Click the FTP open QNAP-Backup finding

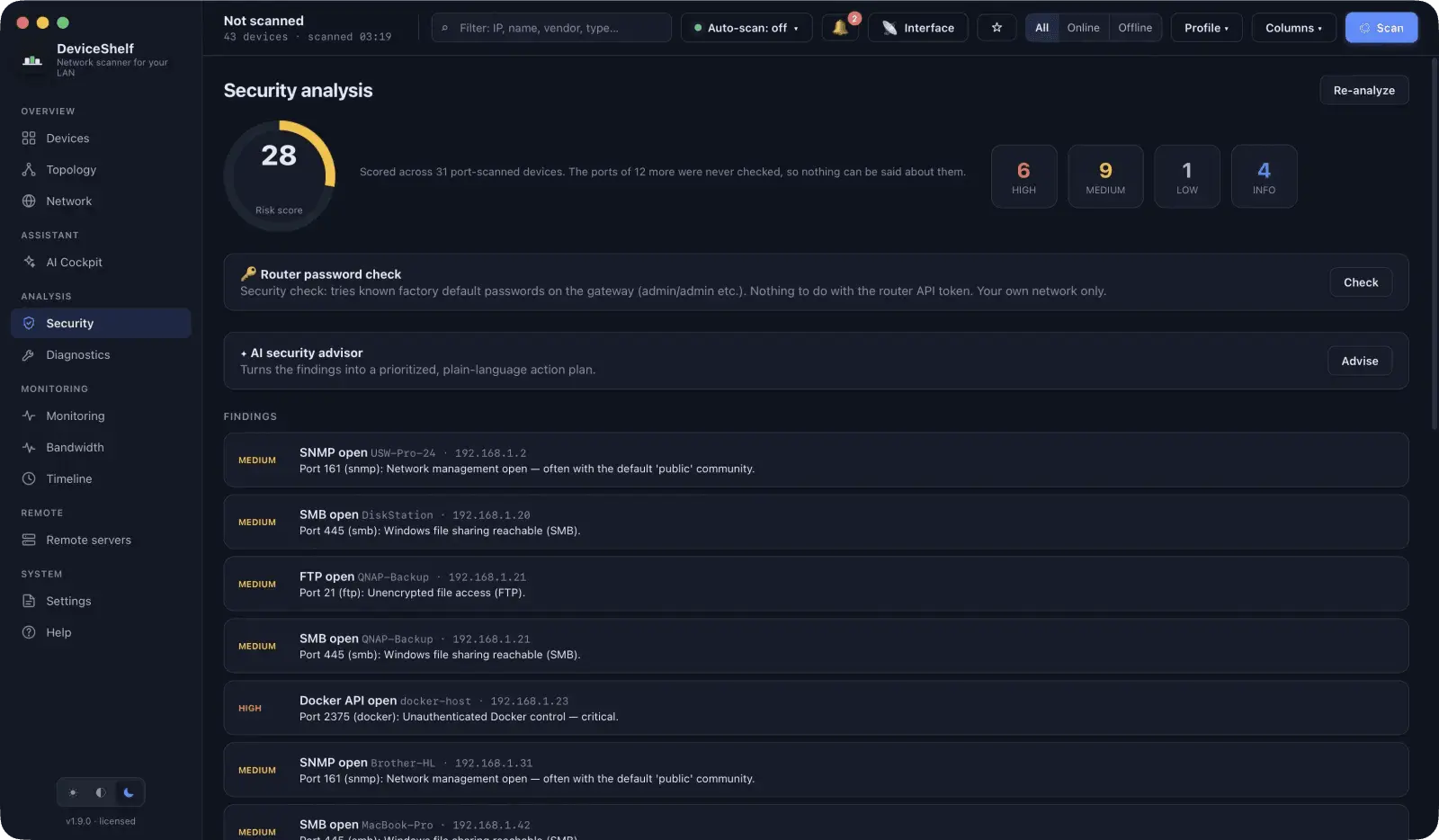click(816, 584)
